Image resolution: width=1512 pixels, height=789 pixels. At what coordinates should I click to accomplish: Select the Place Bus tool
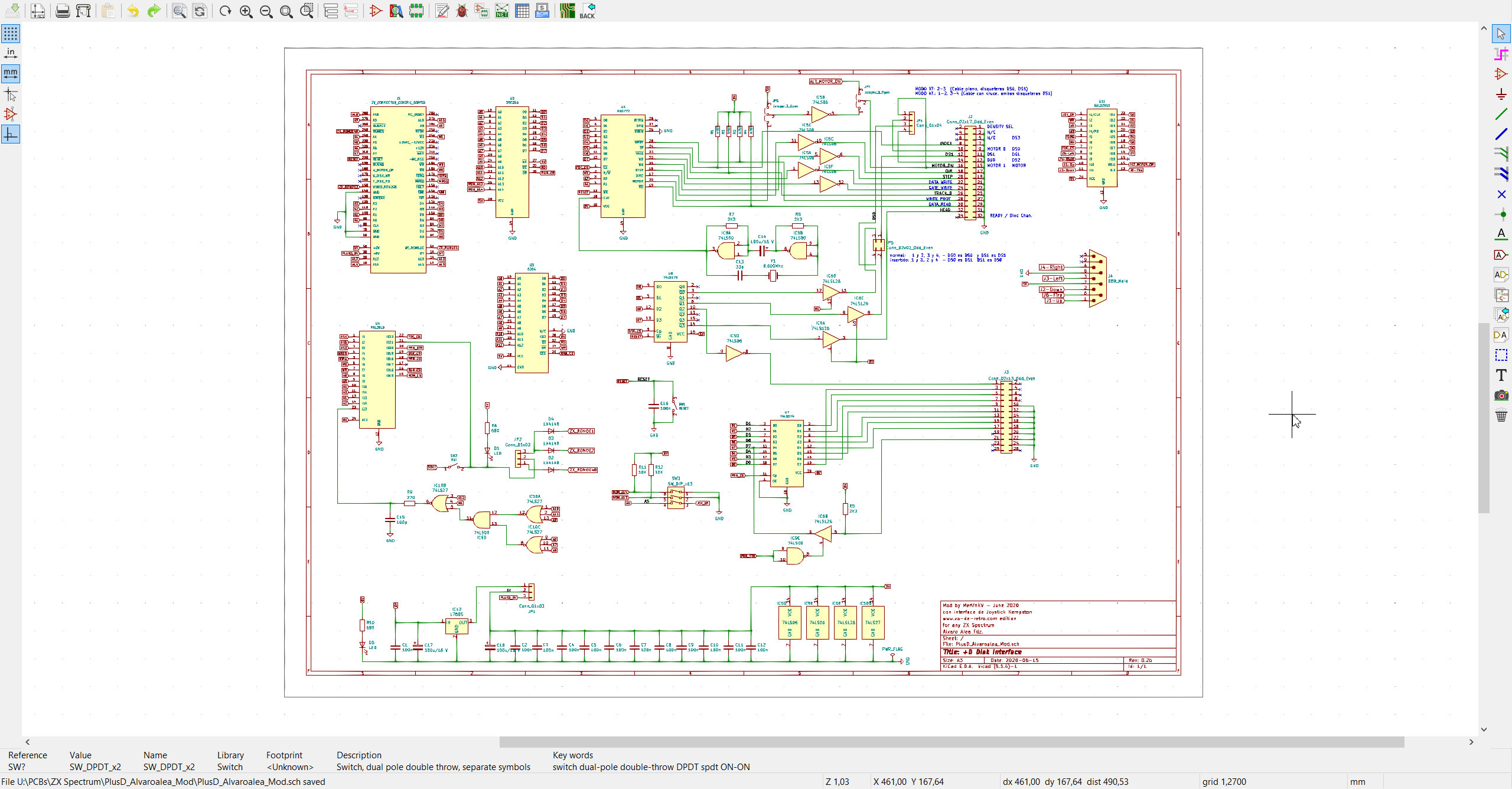pyautogui.click(x=1501, y=135)
